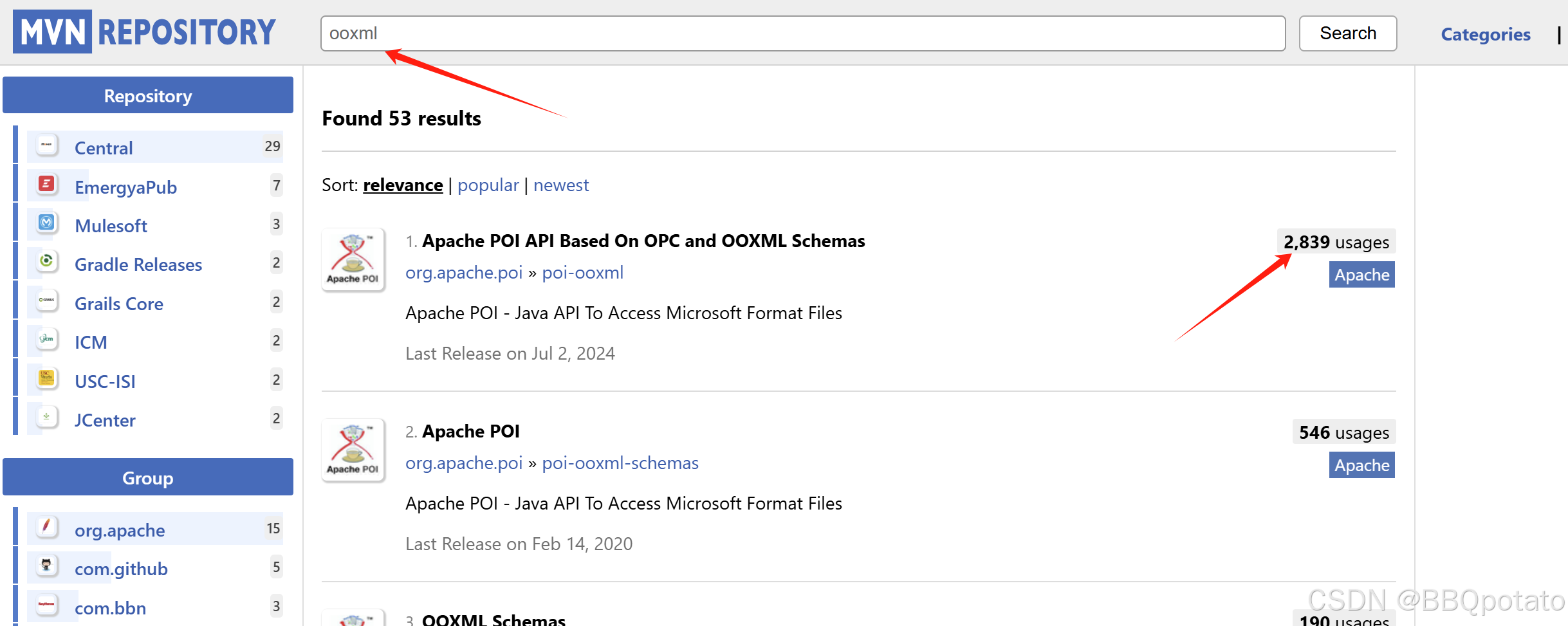Click Apache license tag of first result
Image resolution: width=1568 pixels, height=626 pixels.
(1361, 275)
